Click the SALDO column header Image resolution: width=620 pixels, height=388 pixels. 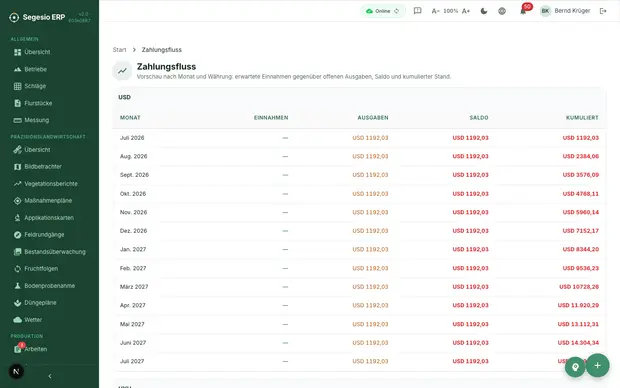[479, 118]
